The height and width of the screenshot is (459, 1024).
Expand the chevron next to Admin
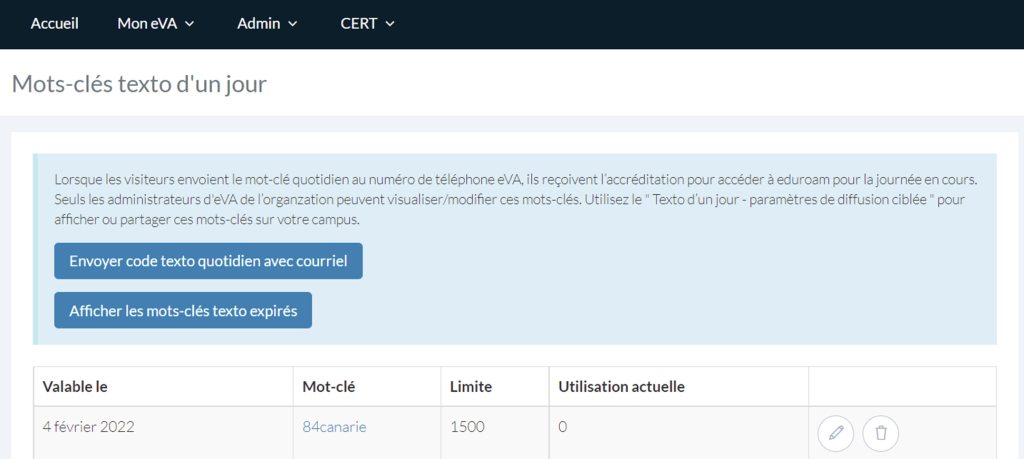click(x=293, y=24)
